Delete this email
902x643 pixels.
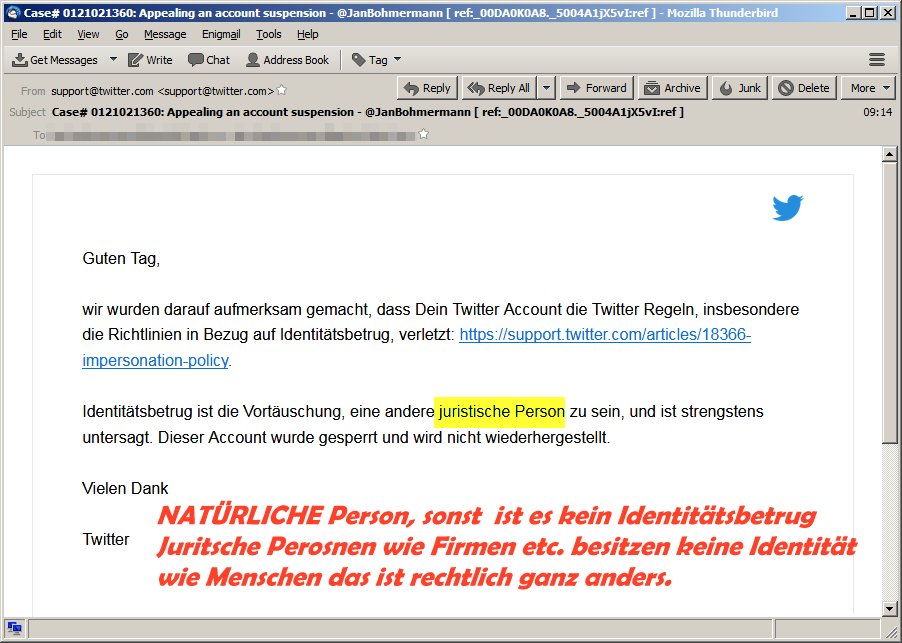click(804, 88)
